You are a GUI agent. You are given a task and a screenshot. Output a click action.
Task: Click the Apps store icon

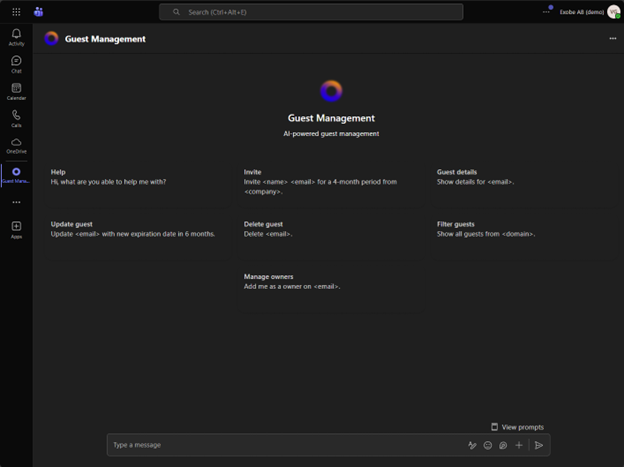coord(16,229)
